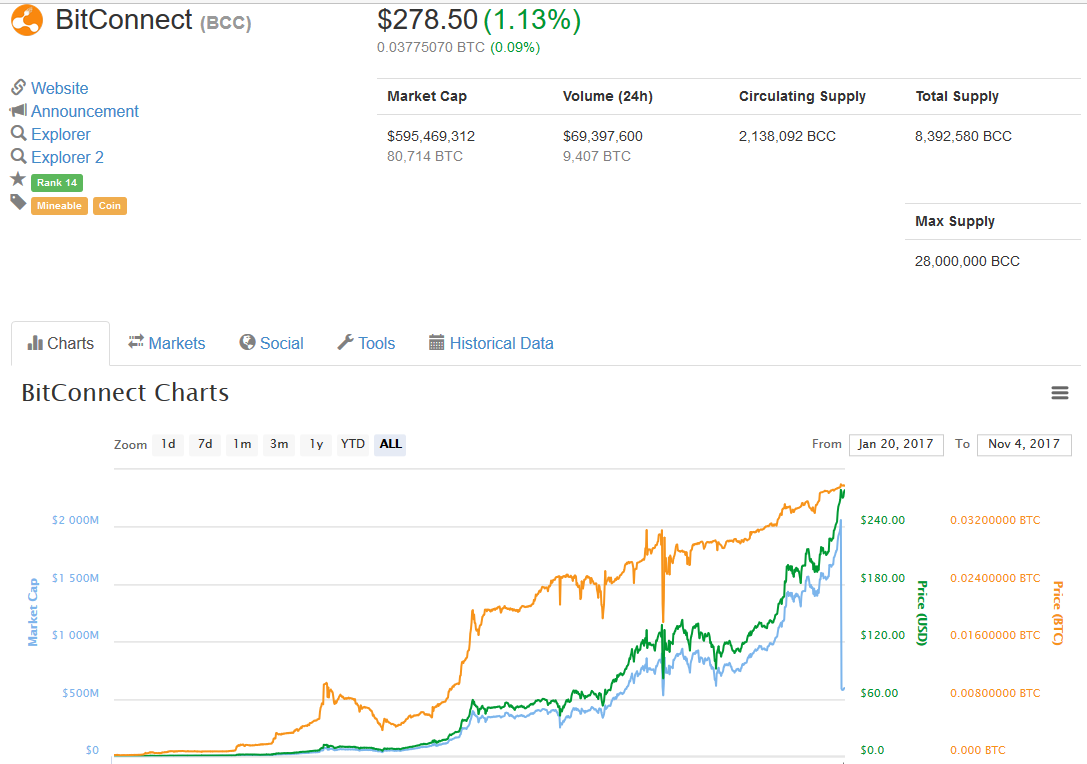Open the Explorer link
This screenshot has width=1087, height=764.
(x=61, y=134)
